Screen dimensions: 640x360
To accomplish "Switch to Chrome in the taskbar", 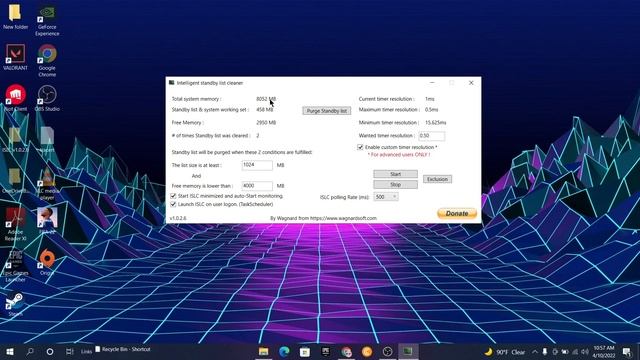I will click(x=346, y=351).
